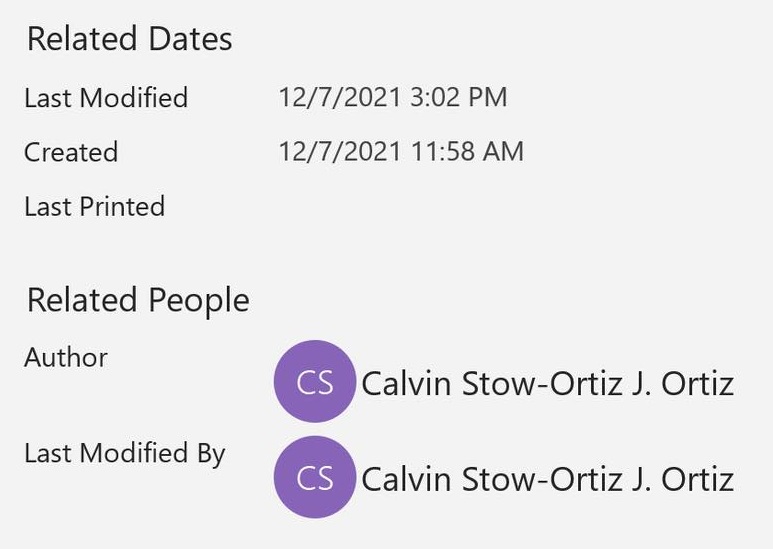Select the Created label
The image size is (773, 549).
71,152
